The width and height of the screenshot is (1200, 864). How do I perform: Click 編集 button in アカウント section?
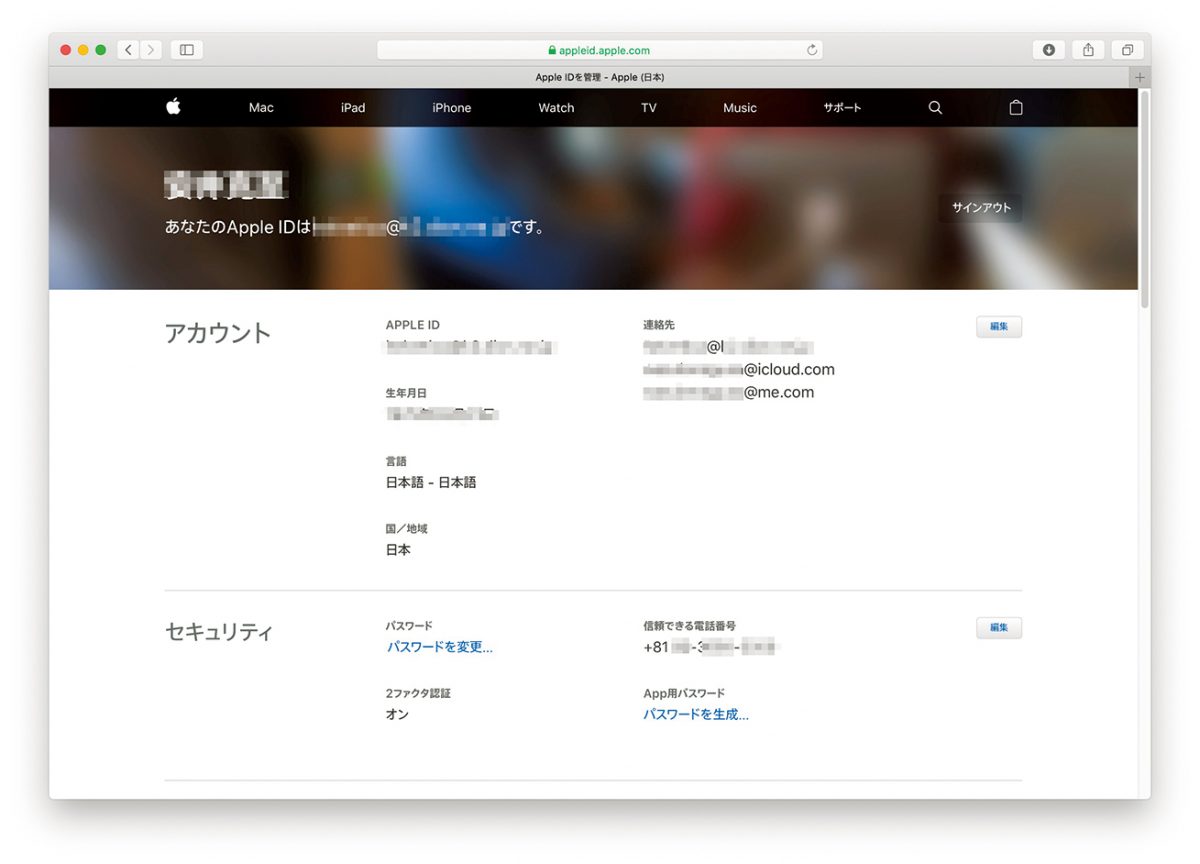998,327
